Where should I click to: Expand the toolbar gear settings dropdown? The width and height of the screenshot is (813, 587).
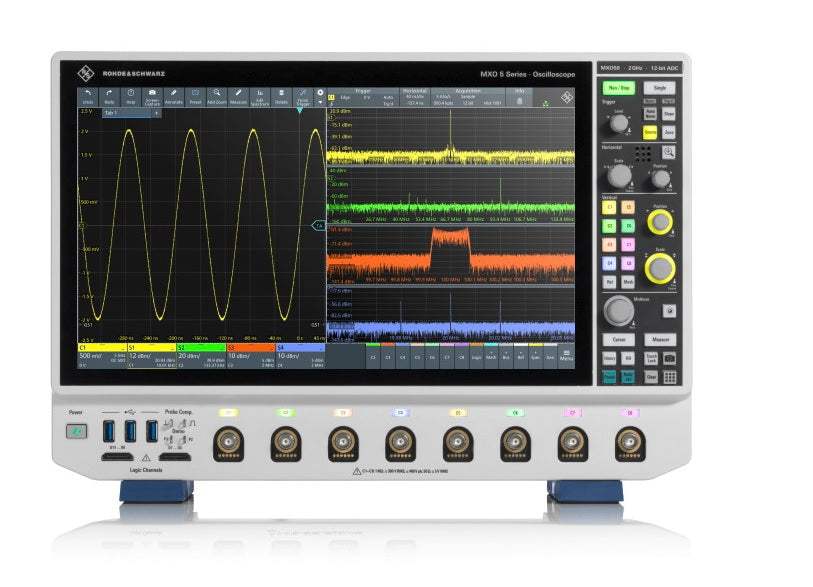(x=320, y=97)
